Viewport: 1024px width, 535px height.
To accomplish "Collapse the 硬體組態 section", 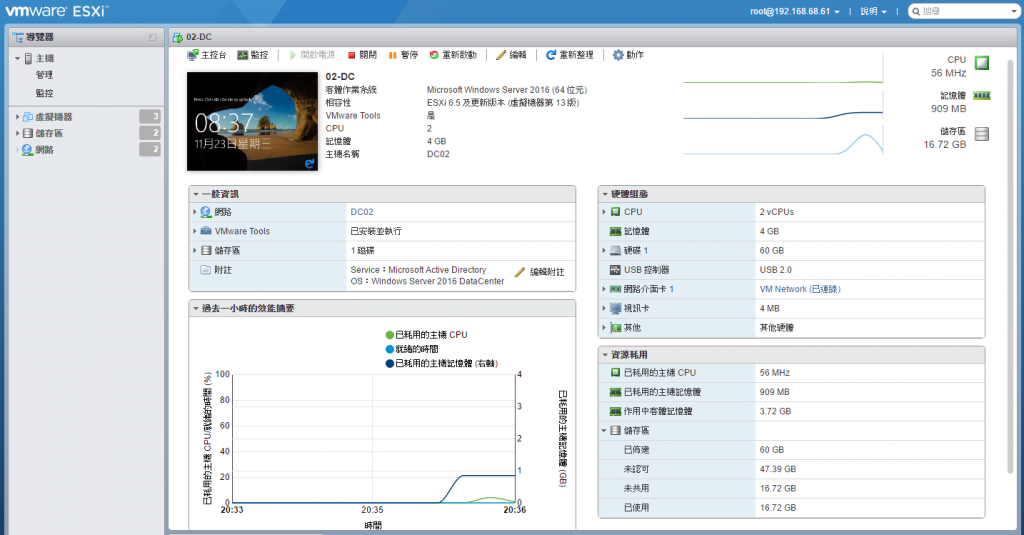I will coord(605,194).
